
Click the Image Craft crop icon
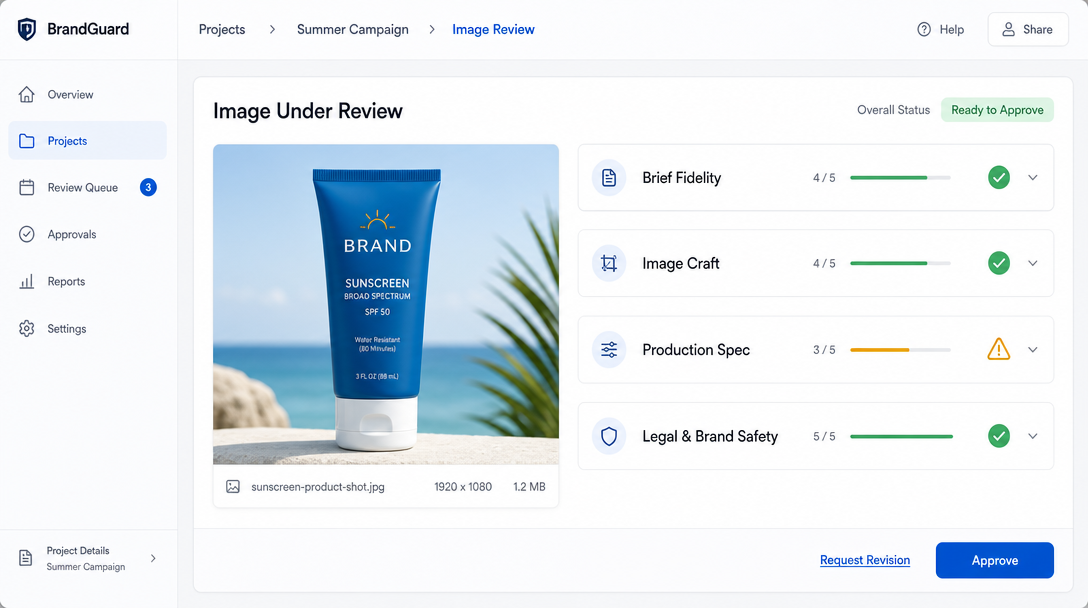[x=609, y=263]
